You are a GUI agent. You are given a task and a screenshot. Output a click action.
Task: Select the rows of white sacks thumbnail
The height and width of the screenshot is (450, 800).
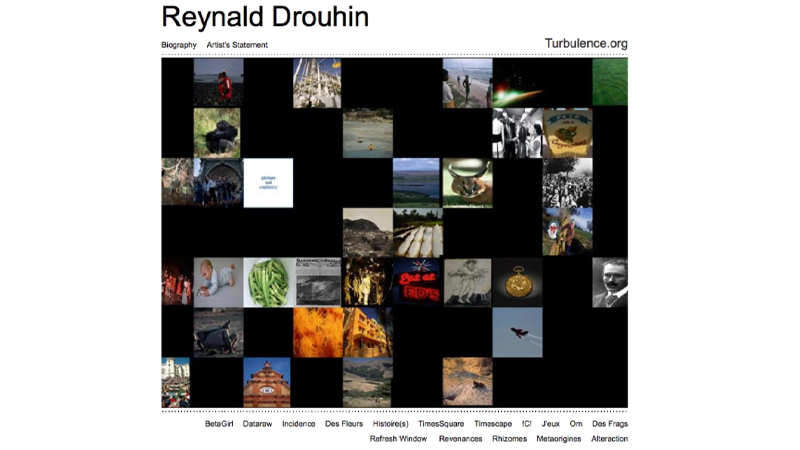[418, 233]
